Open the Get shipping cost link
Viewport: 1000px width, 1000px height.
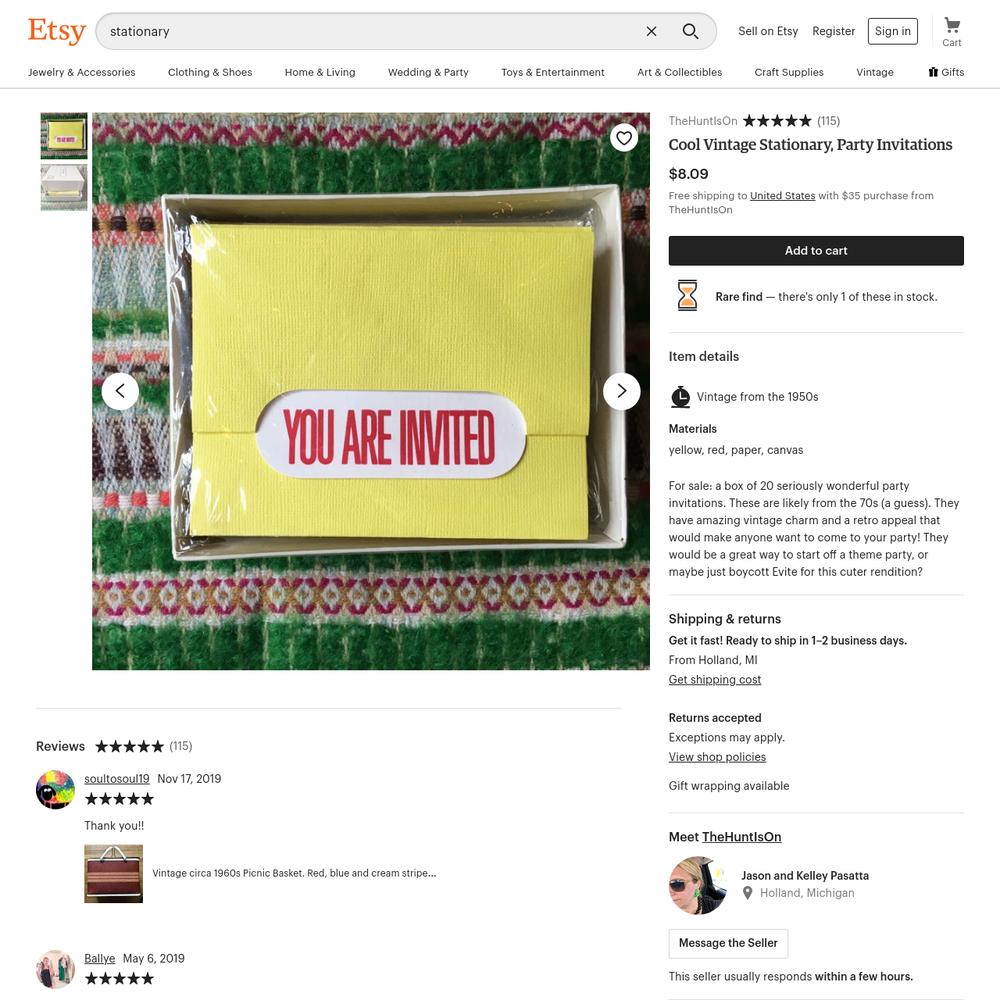point(714,679)
